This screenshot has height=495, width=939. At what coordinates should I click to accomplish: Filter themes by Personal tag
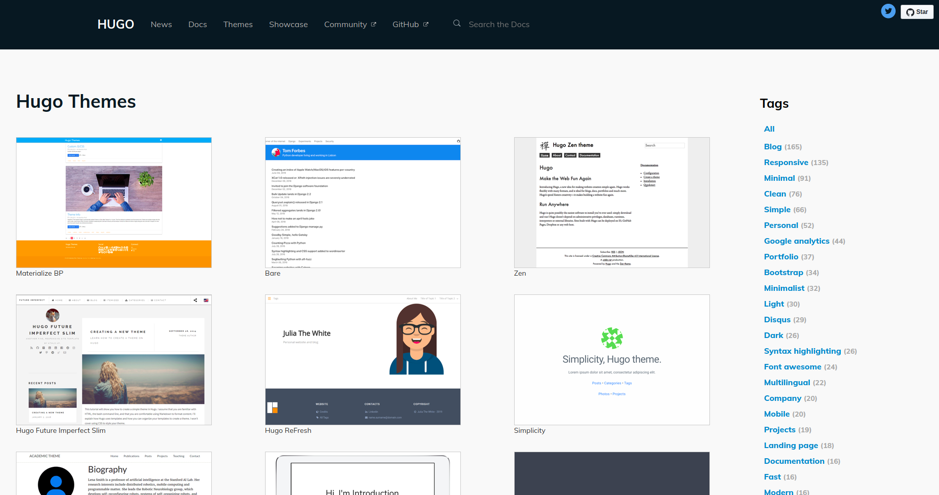tap(781, 225)
